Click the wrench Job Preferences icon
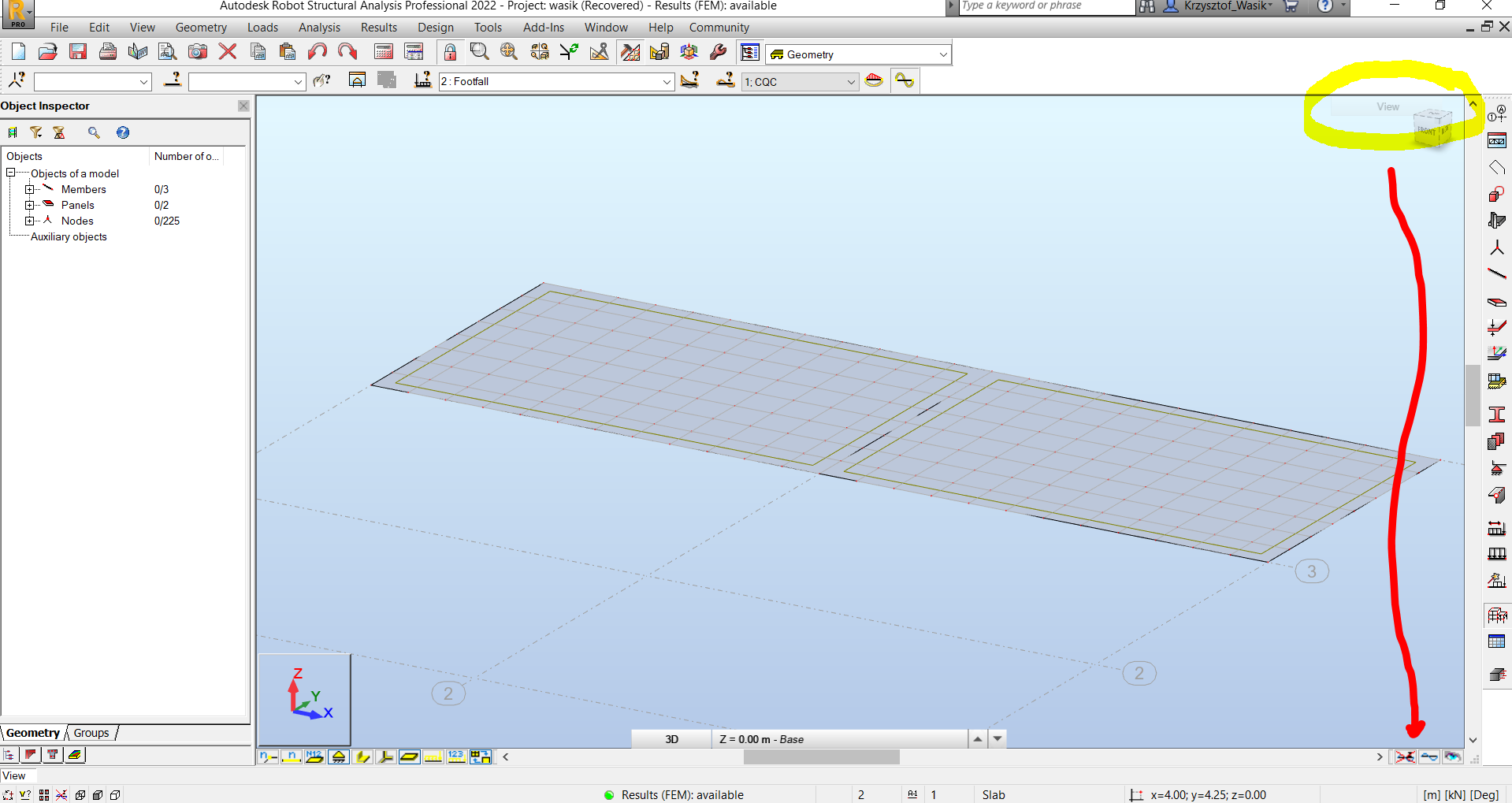The image size is (1512, 803). coord(718,52)
